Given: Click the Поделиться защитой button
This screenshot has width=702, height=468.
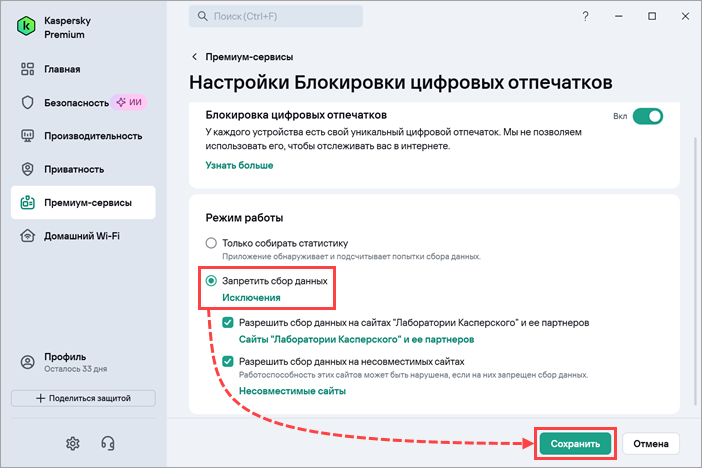Looking at the screenshot, I should tap(83, 398).
